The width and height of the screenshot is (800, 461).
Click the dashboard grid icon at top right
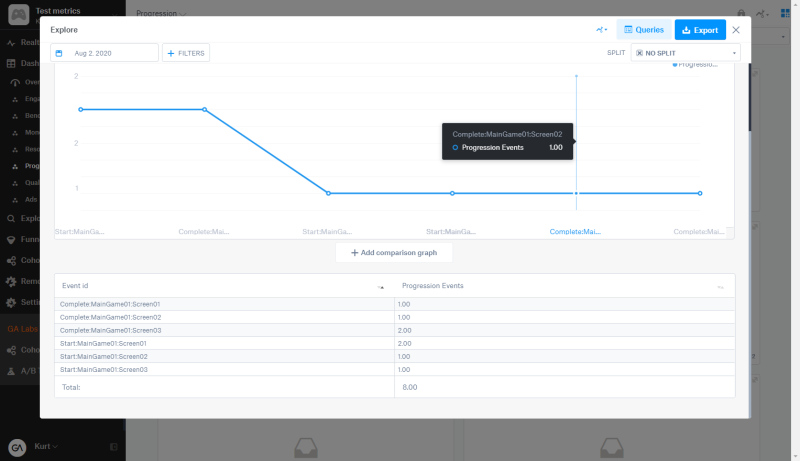pos(785,13)
